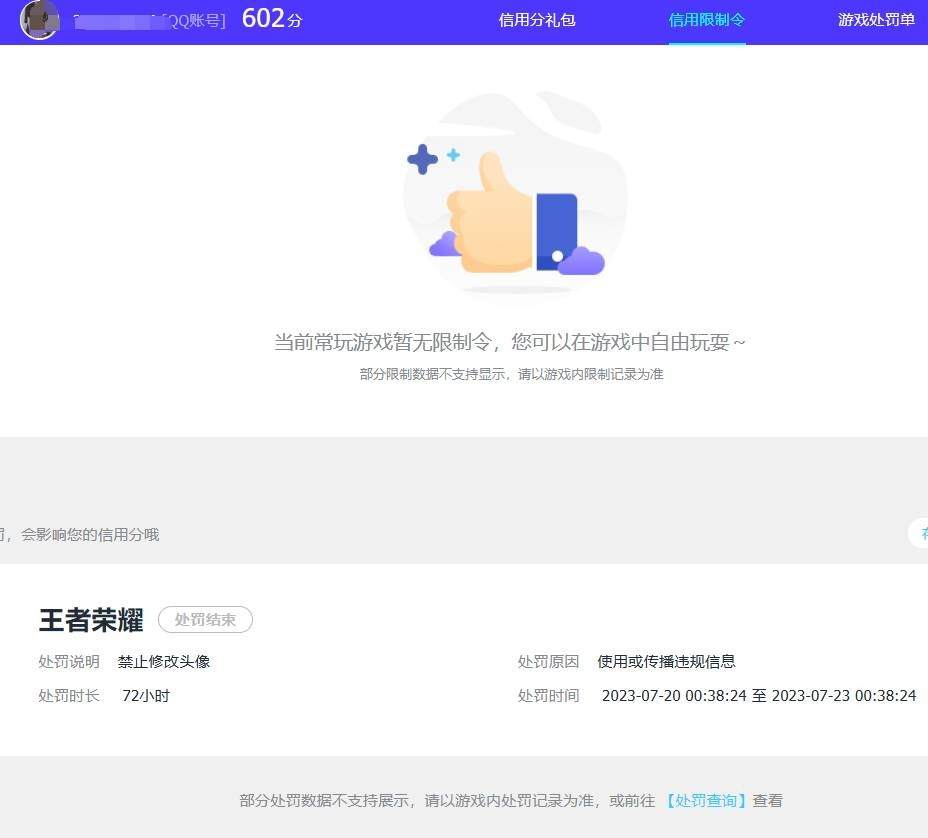Click the 72小时 penalty duration value
928x838 pixels.
coord(146,695)
